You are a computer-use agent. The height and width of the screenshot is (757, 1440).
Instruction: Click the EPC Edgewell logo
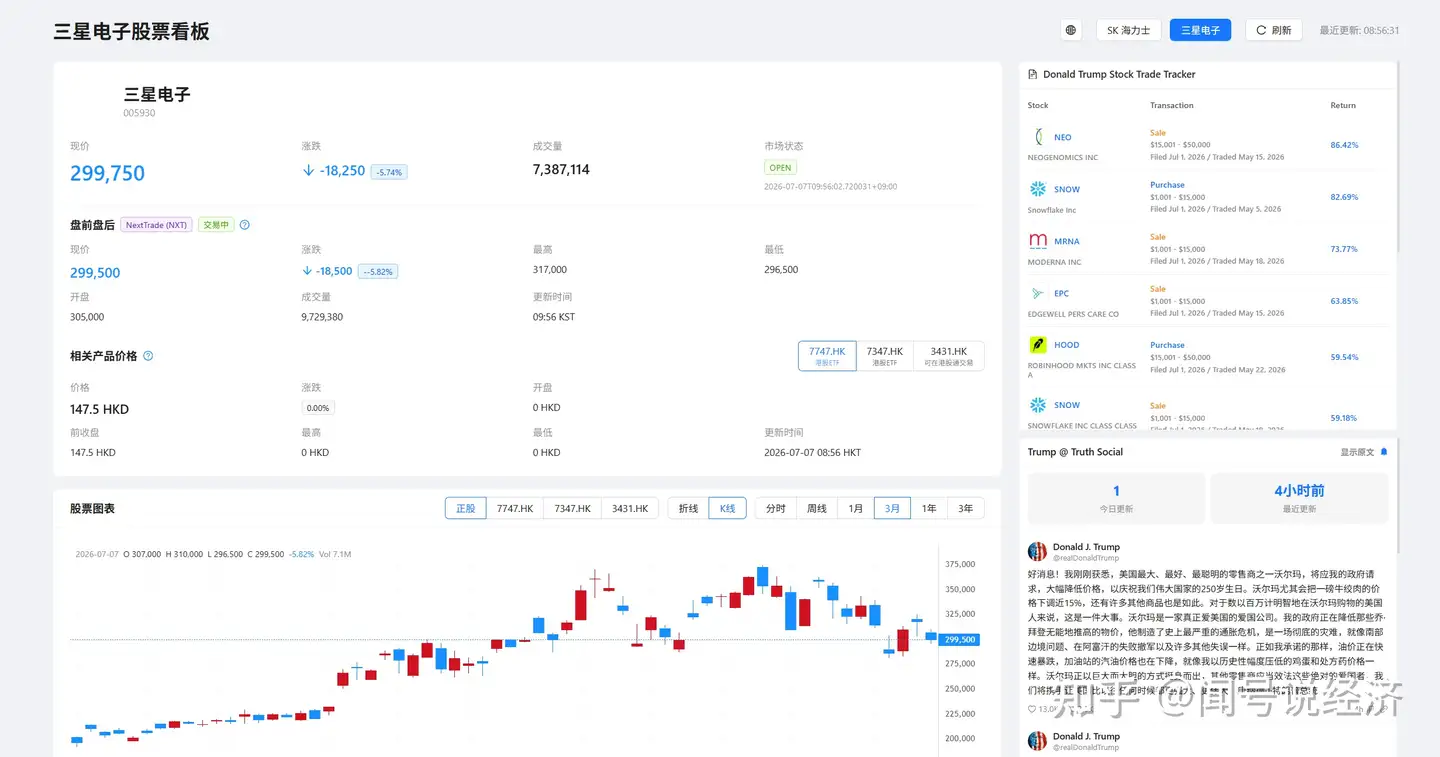click(1038, 293)
